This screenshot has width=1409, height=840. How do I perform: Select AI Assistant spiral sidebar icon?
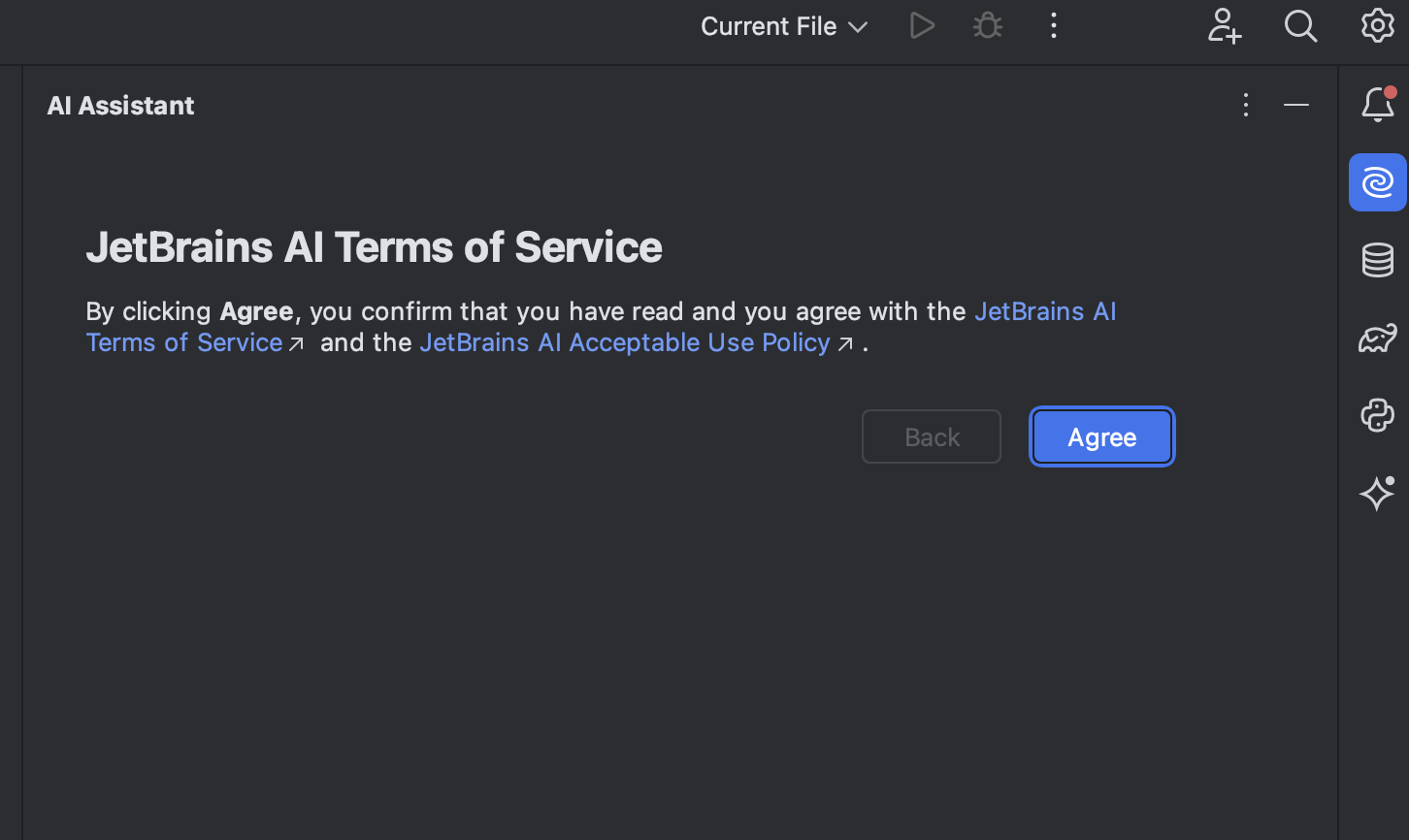click(x=1378, y=182)
